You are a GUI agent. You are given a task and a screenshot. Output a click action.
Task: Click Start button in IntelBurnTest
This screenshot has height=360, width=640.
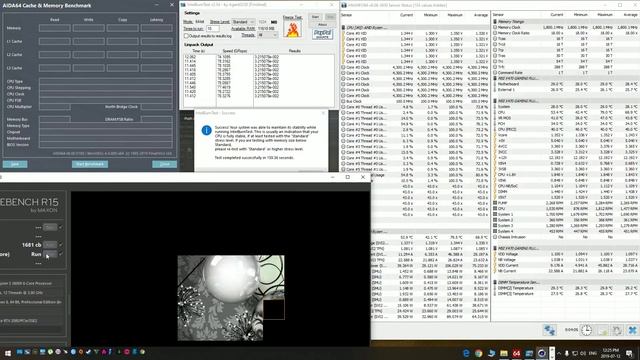[316, 17]
